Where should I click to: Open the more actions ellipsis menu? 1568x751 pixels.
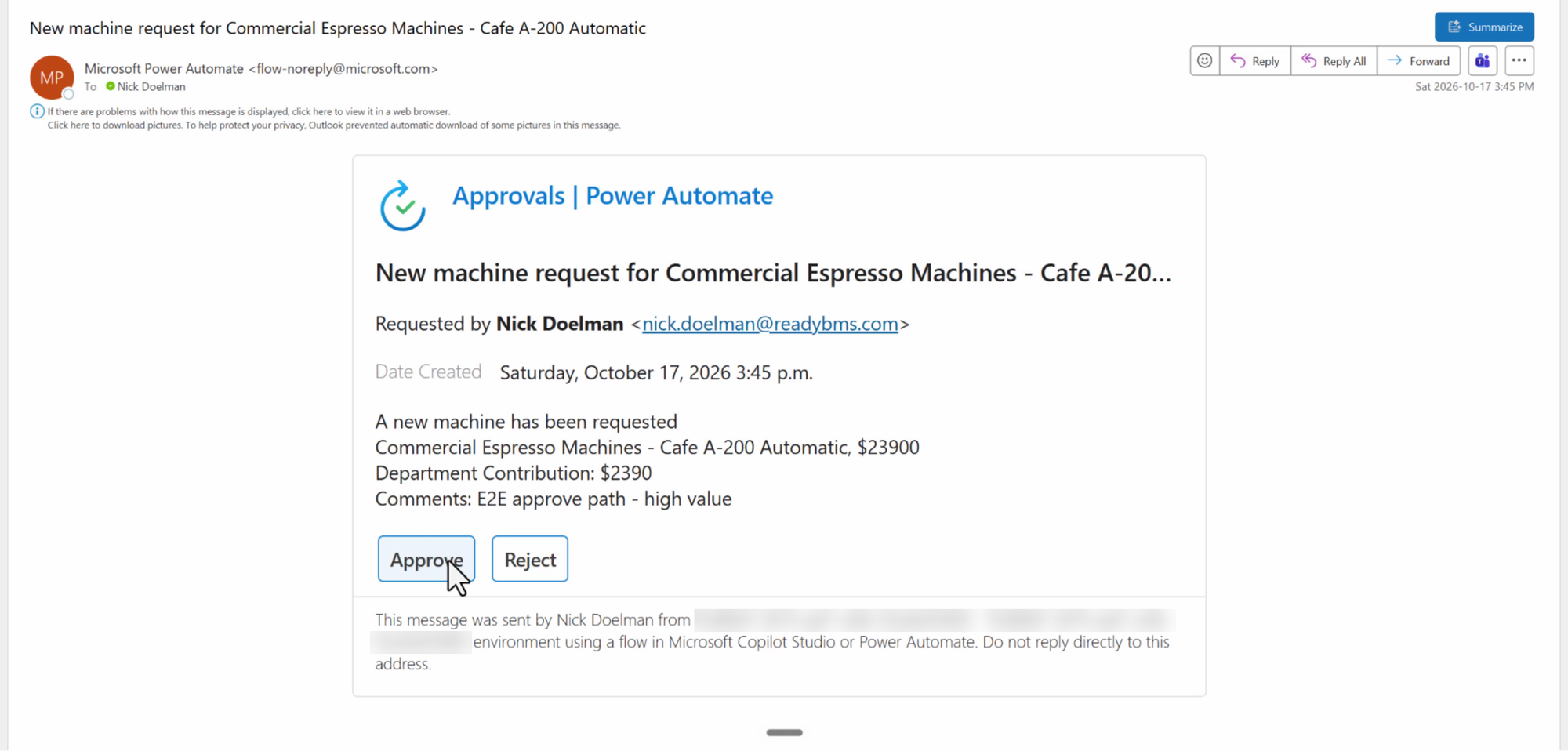(1519, 60)
